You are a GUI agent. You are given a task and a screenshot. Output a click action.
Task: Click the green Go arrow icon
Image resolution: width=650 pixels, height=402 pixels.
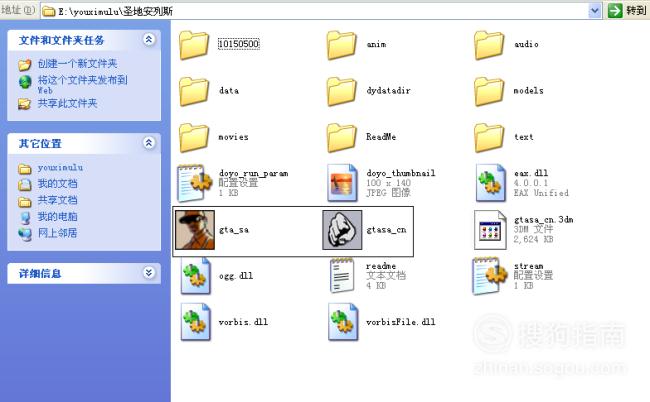pyautogui.click(x=615, y=10)
